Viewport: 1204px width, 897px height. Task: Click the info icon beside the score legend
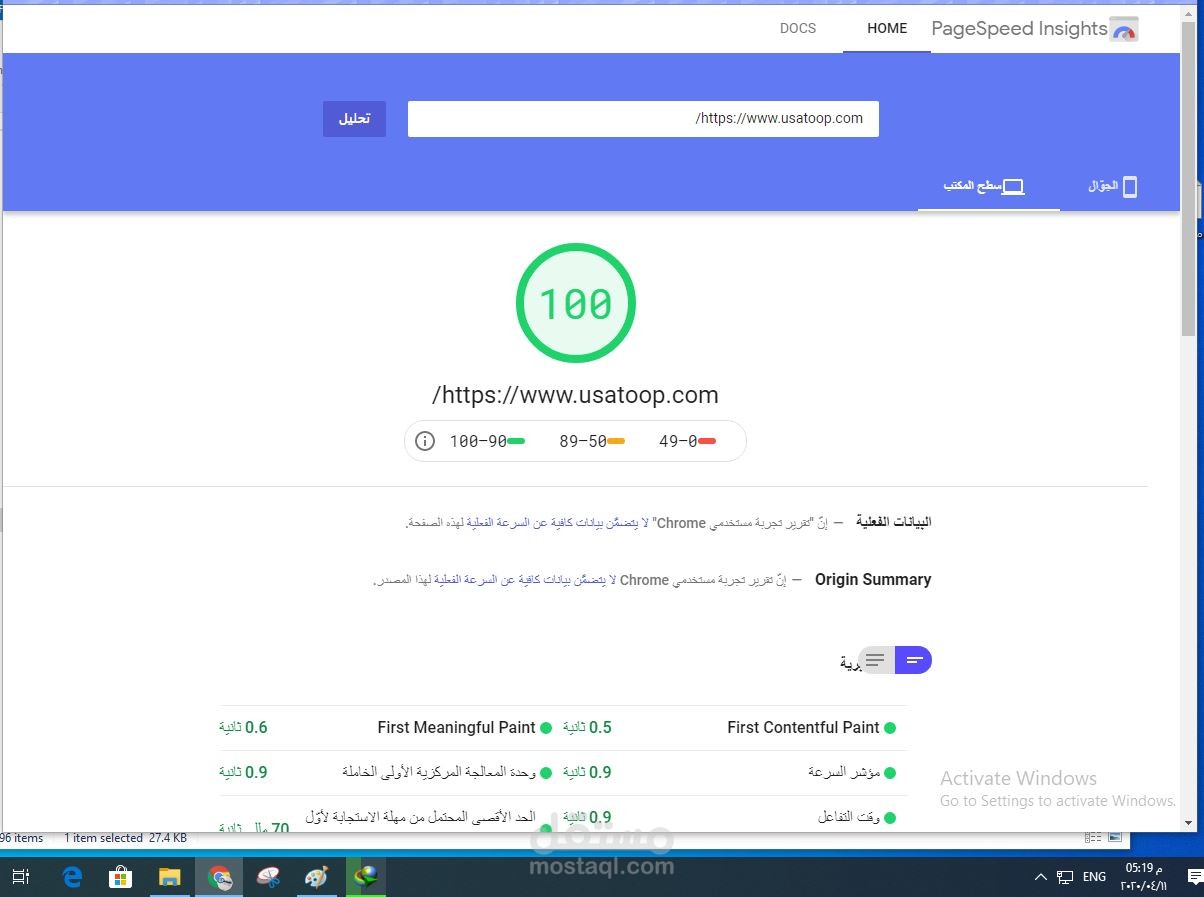[425, 440]
